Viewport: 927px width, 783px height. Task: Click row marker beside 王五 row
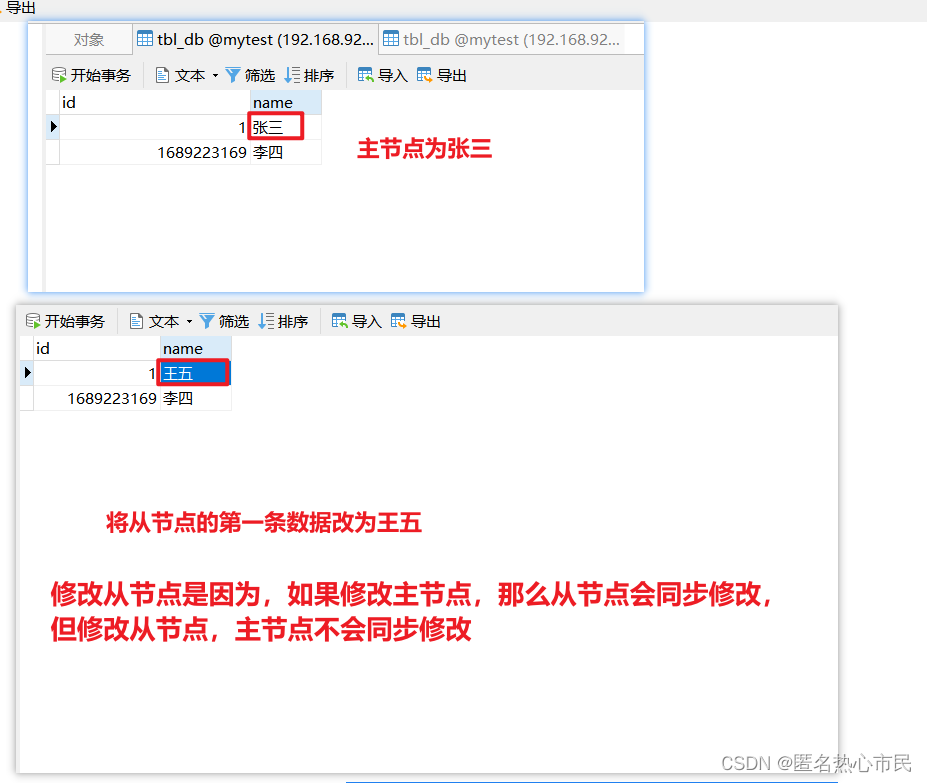27,373
